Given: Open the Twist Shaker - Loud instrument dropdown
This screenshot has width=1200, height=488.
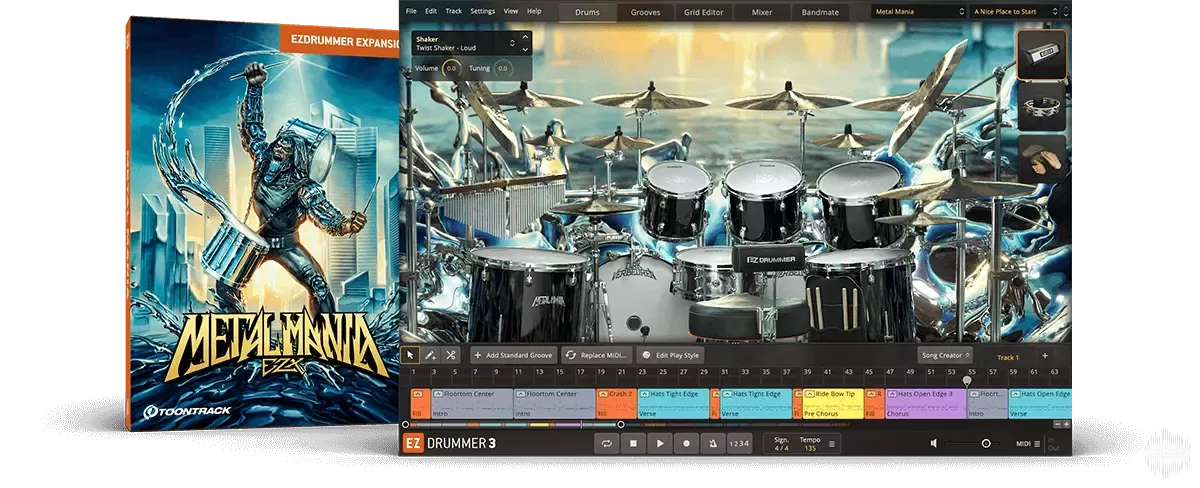Looking at the screenshot, I should click(x=465, y=43).
